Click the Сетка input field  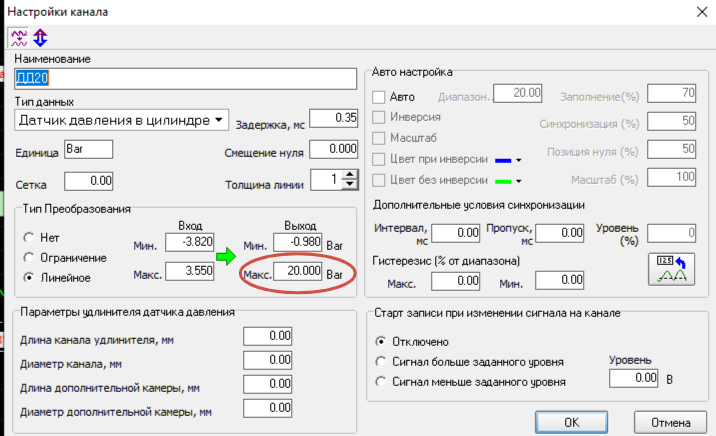pos(89,181)
